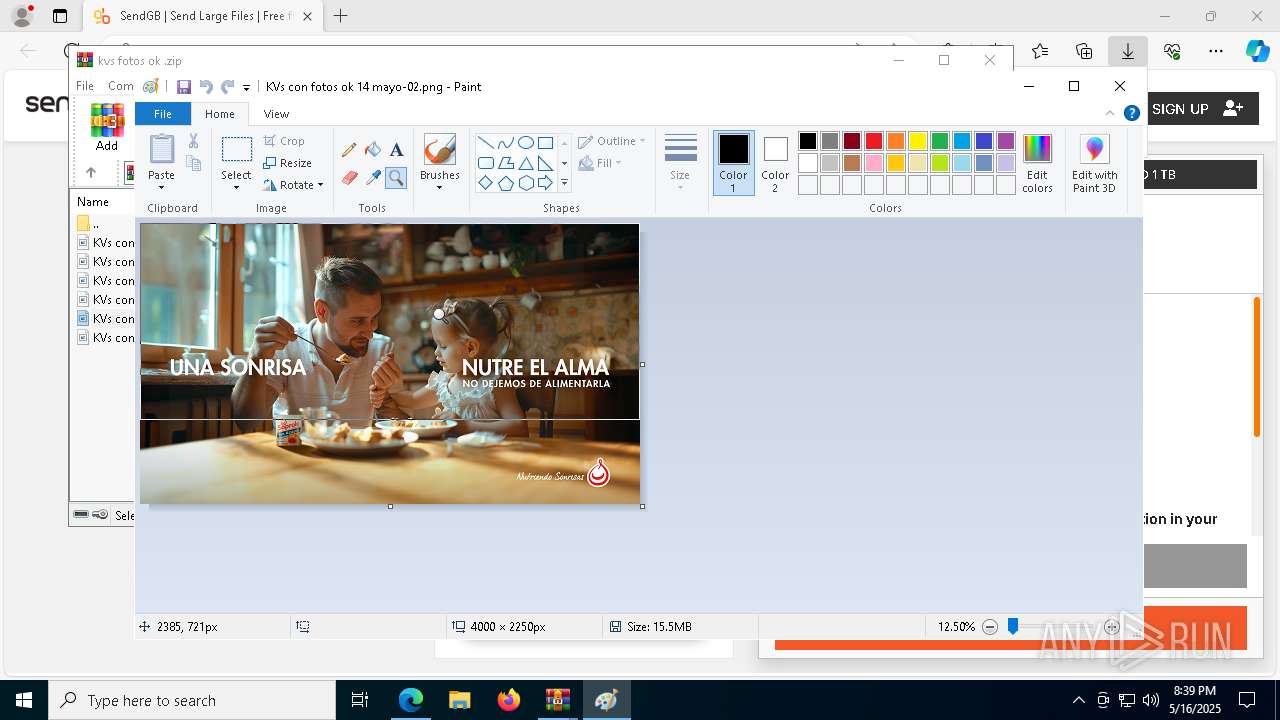Pick the purple color swatch

1006,141
